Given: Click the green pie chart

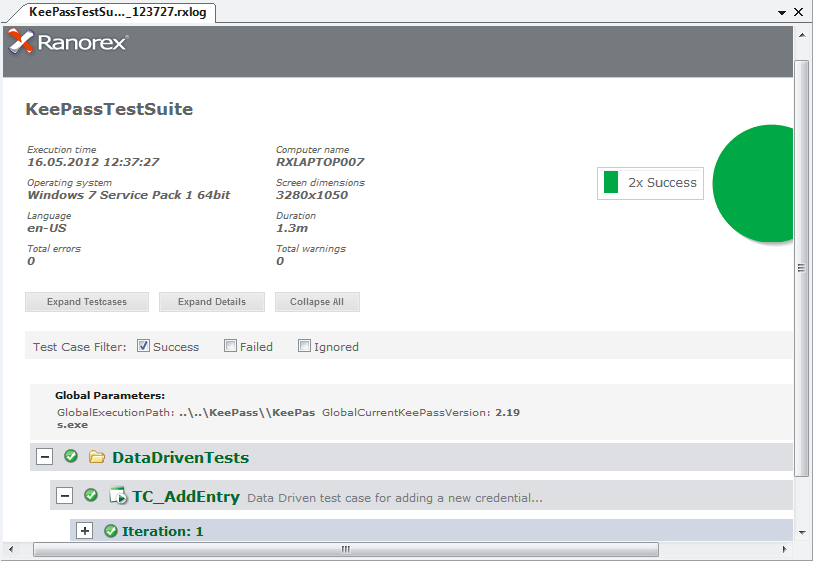Looking at the screenshot, I should (x=753, y=183).
